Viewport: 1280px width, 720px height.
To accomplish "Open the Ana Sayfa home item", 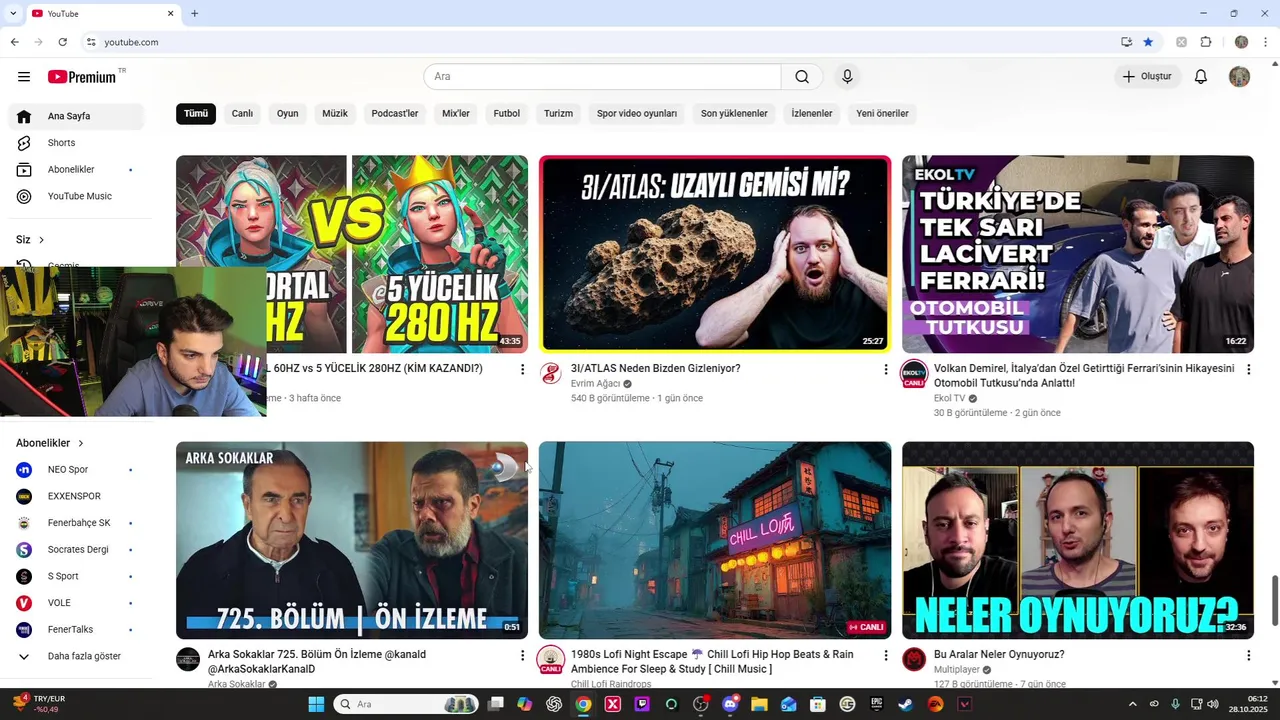I will coord(76,116).
